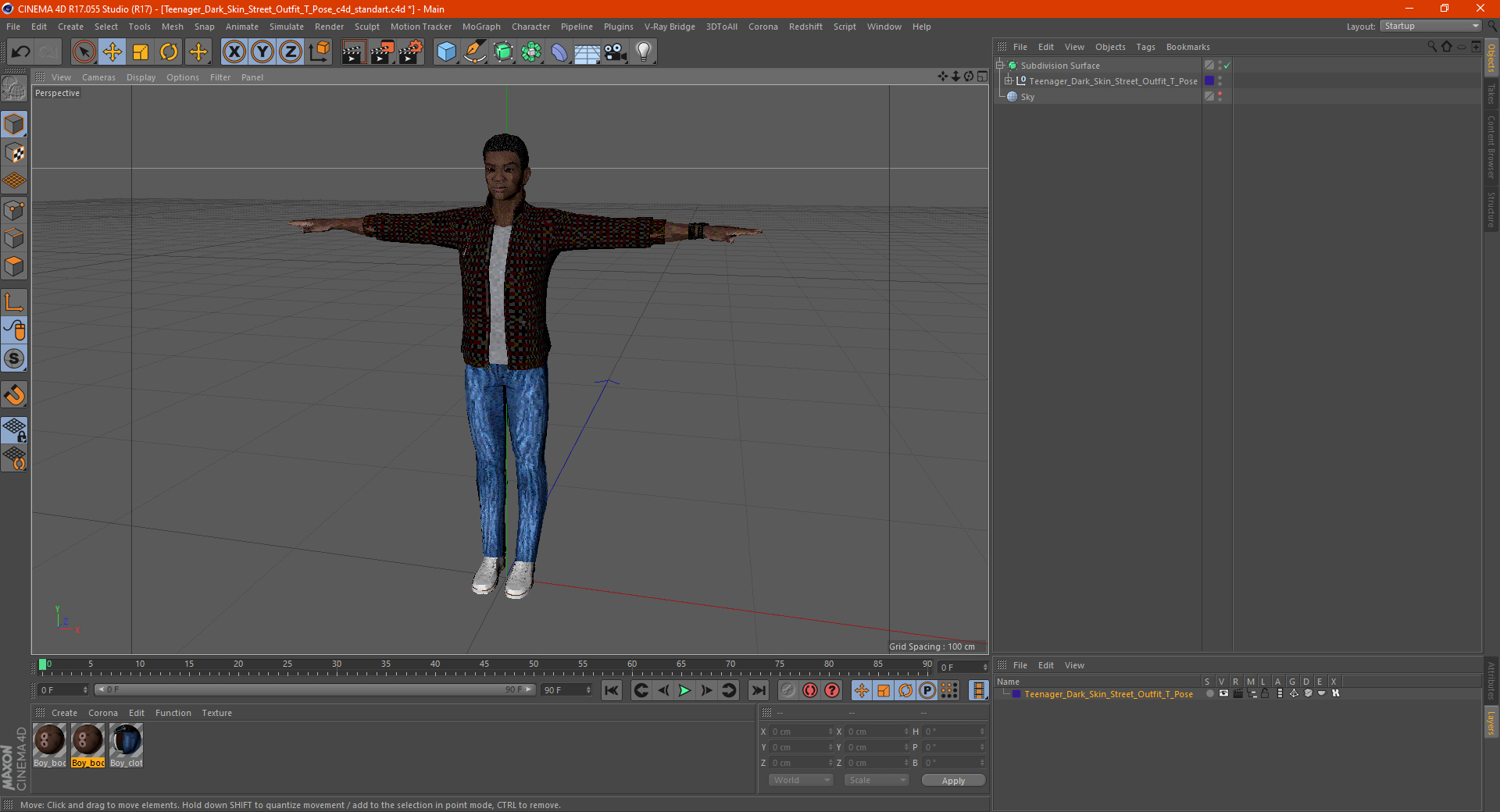1500x812 pixels.
Task: Select the Move tool in top toolbar
Action: point(112,52)
